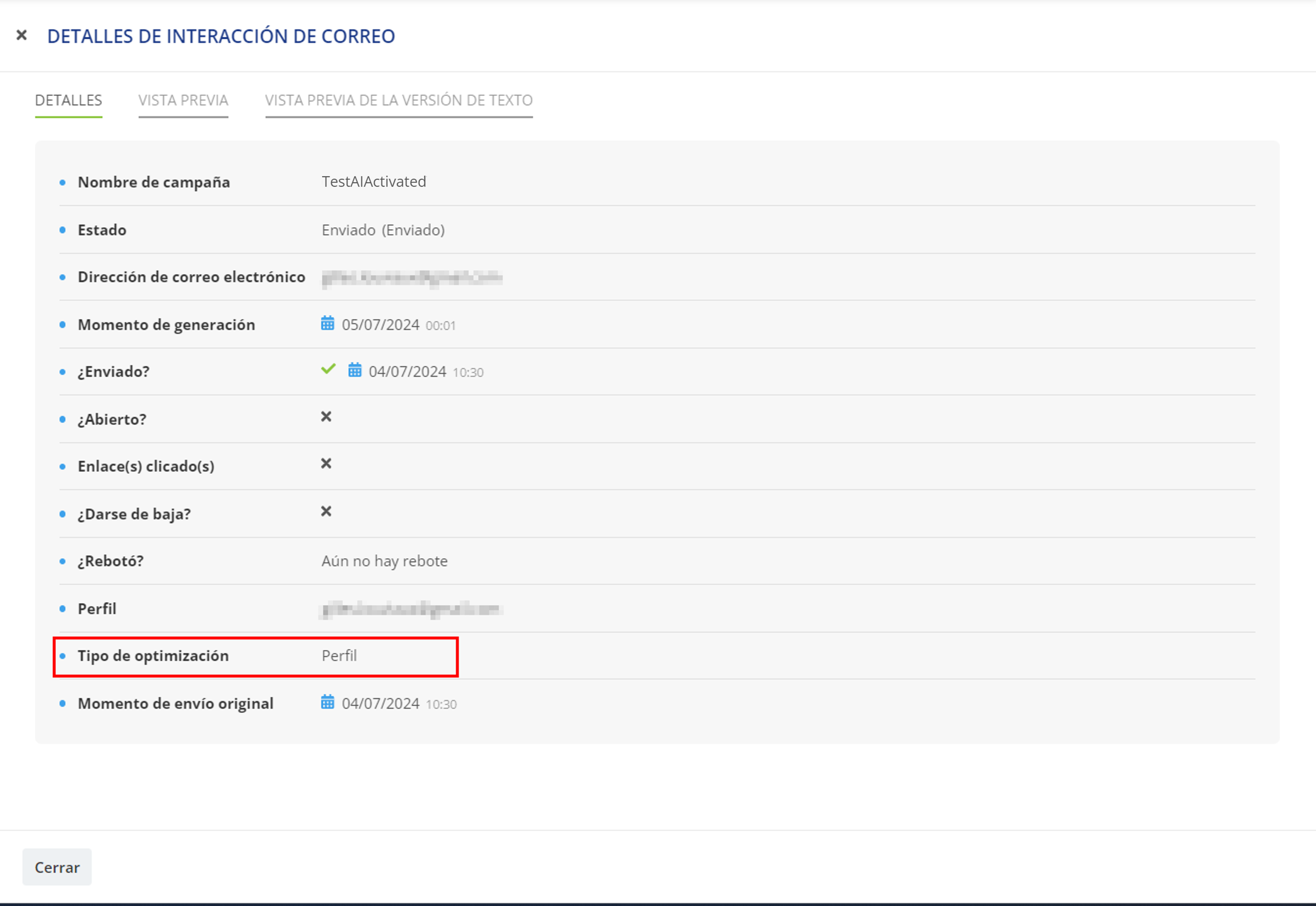Click calendar icon in the ¿Enviado? row
The image size is (1316, 906).
[x=355, y=370]
